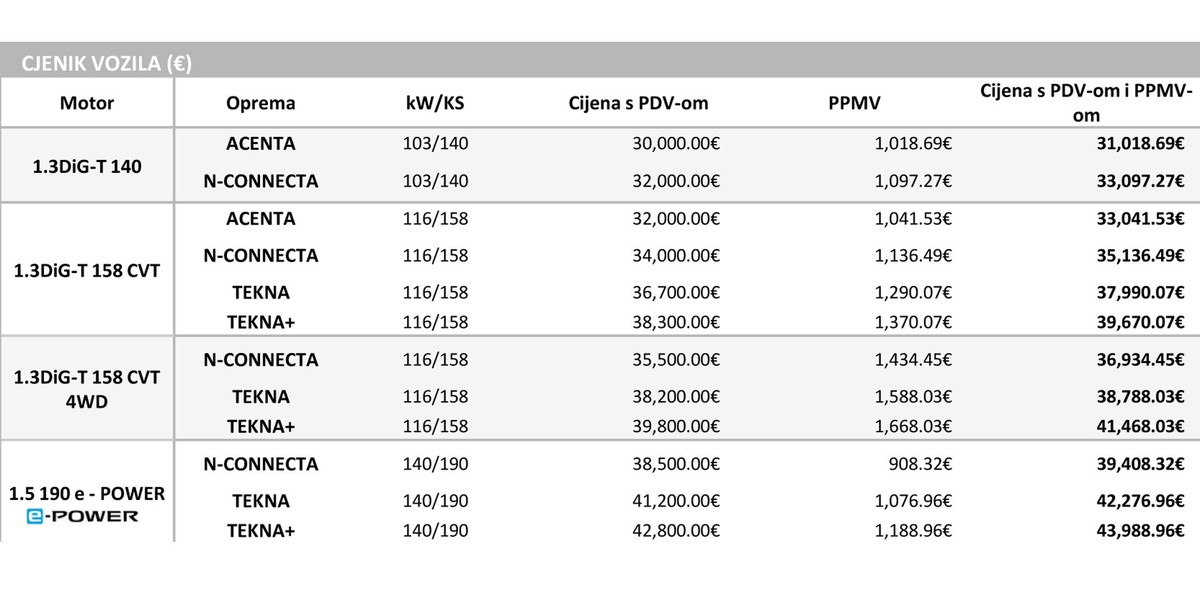The height and width of the screenshot is (591, 1200).
Task: Click the 1.3DiG-T 158 CVT 4WD cell
Action: (87, 387)
